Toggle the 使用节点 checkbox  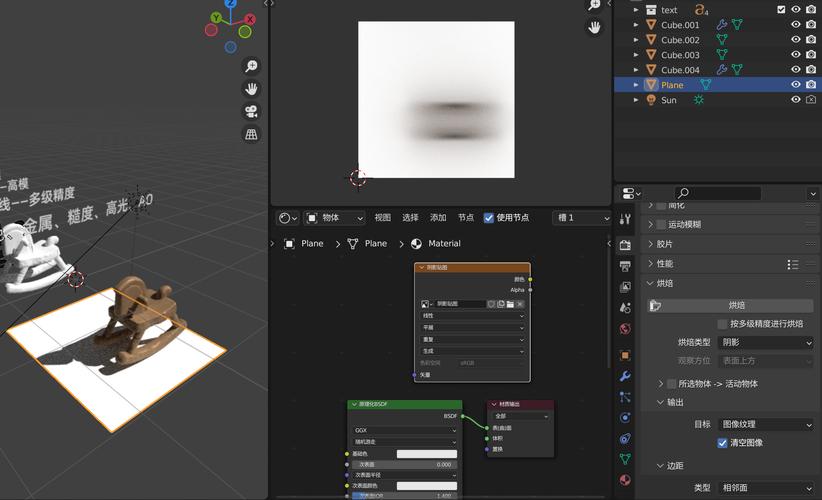pyautogui.click(x=489, y=218)
